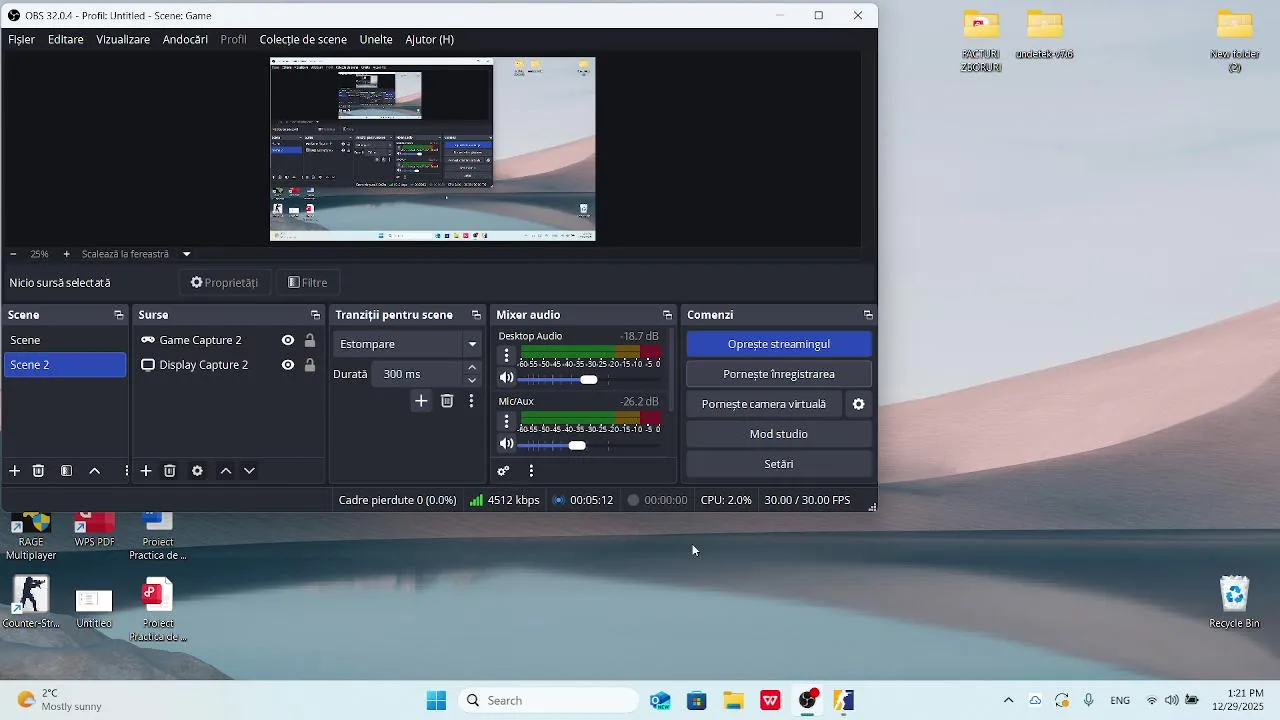Open Desktop Audio three-dot options

(506, 355)
